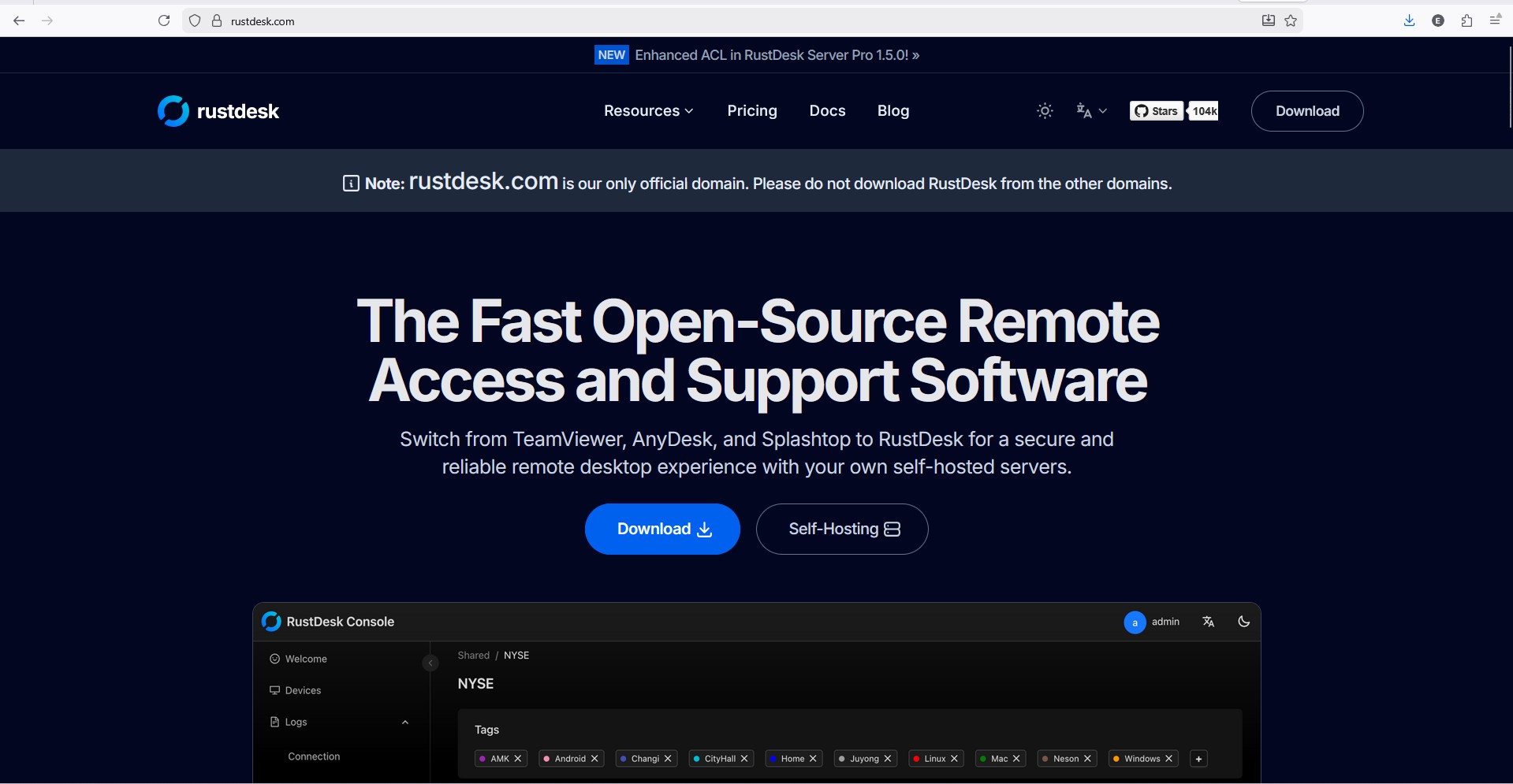Viewport: 1513px width, 784px height.
Task: Toggle the website light/dark theme sun icon
Action: (1044, 110)
